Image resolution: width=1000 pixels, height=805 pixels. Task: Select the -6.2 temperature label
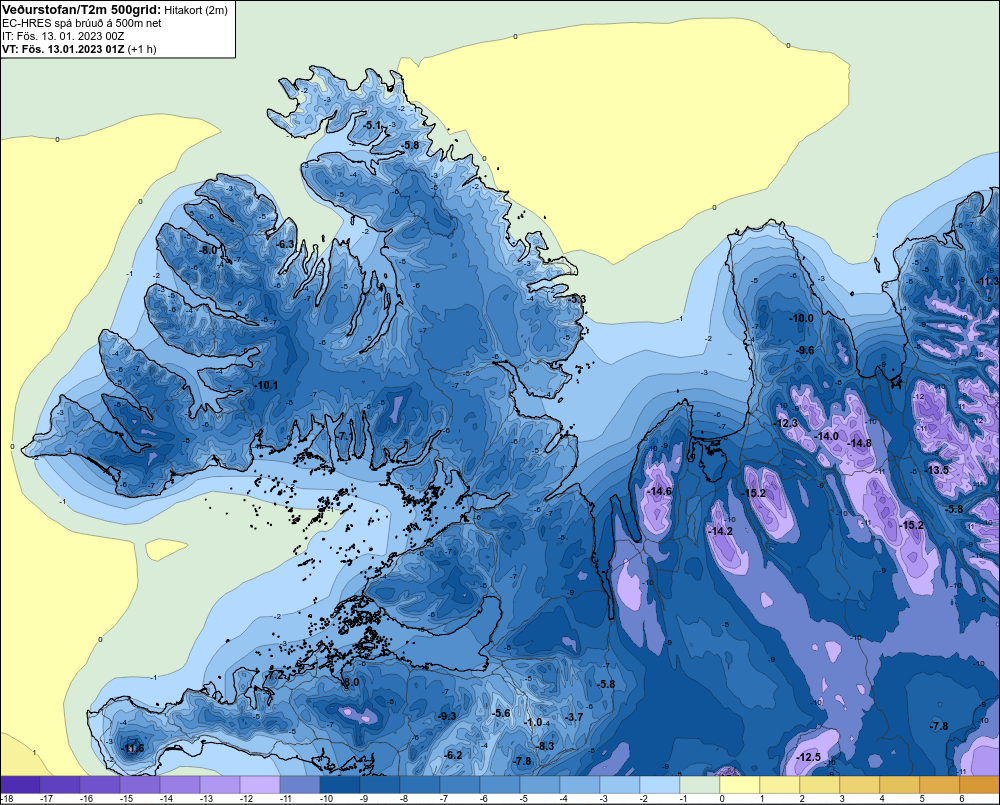(x=452, y=755)
